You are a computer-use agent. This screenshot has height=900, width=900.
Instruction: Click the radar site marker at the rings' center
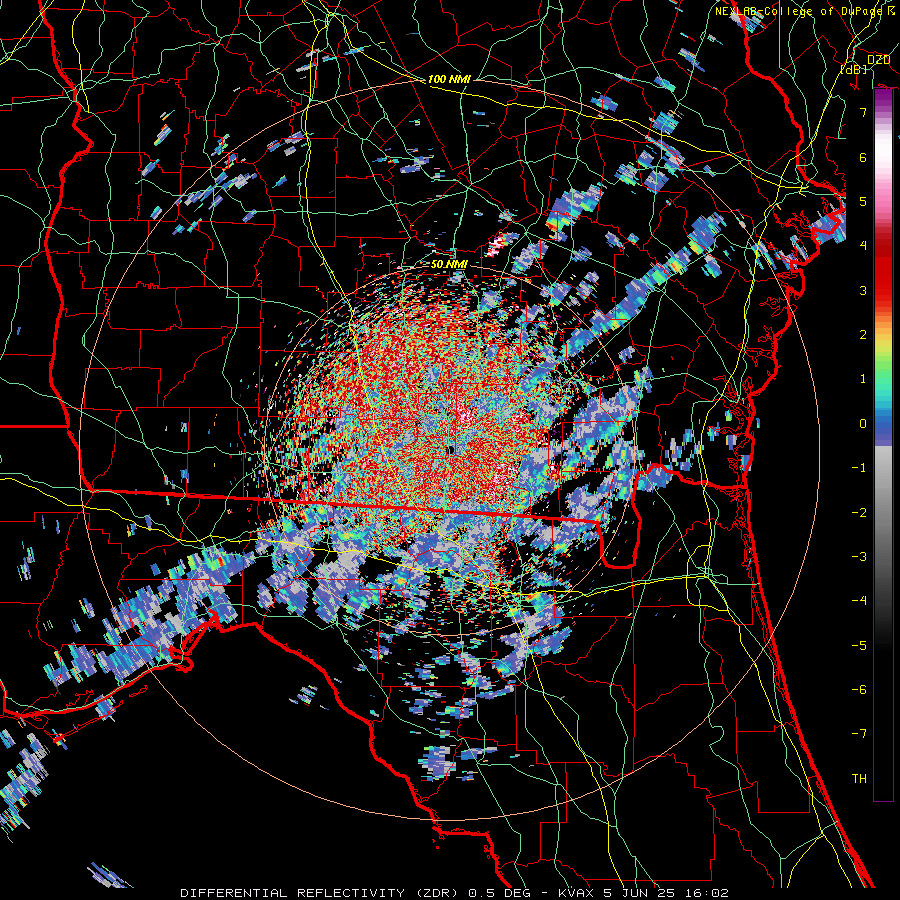tap(451, 450)
